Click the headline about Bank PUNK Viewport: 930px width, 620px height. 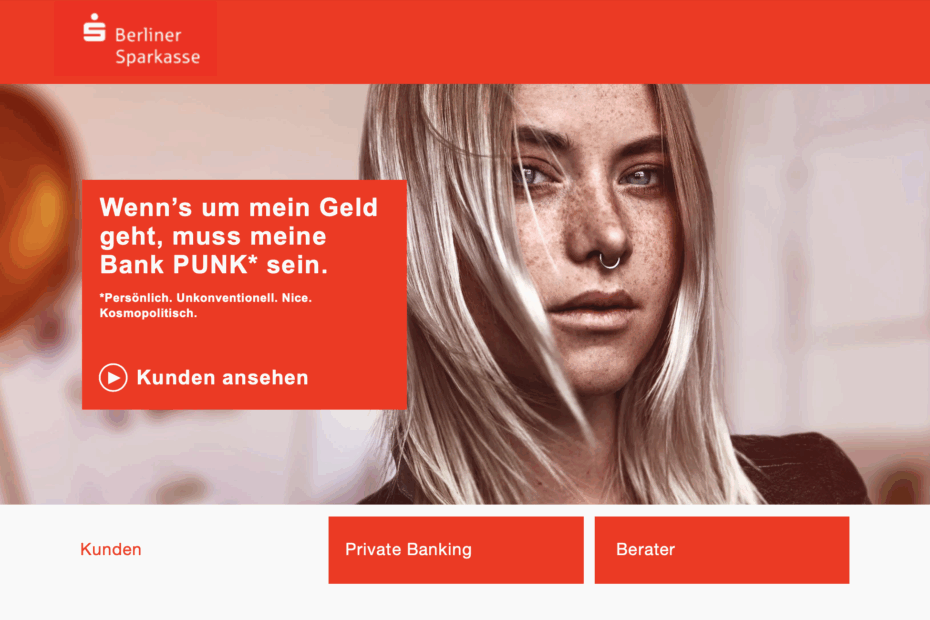coord(238,236)
